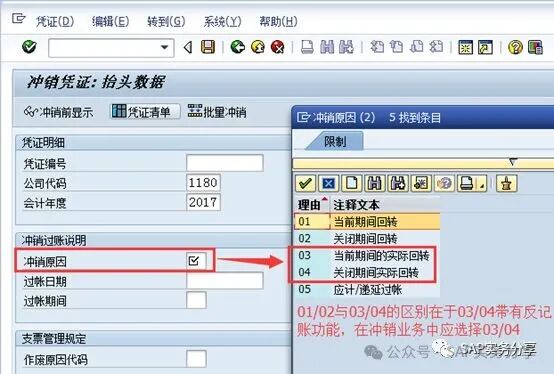554x374 pixels.
Task: Click the red Cancel icon
Action: tap(278, 47)
